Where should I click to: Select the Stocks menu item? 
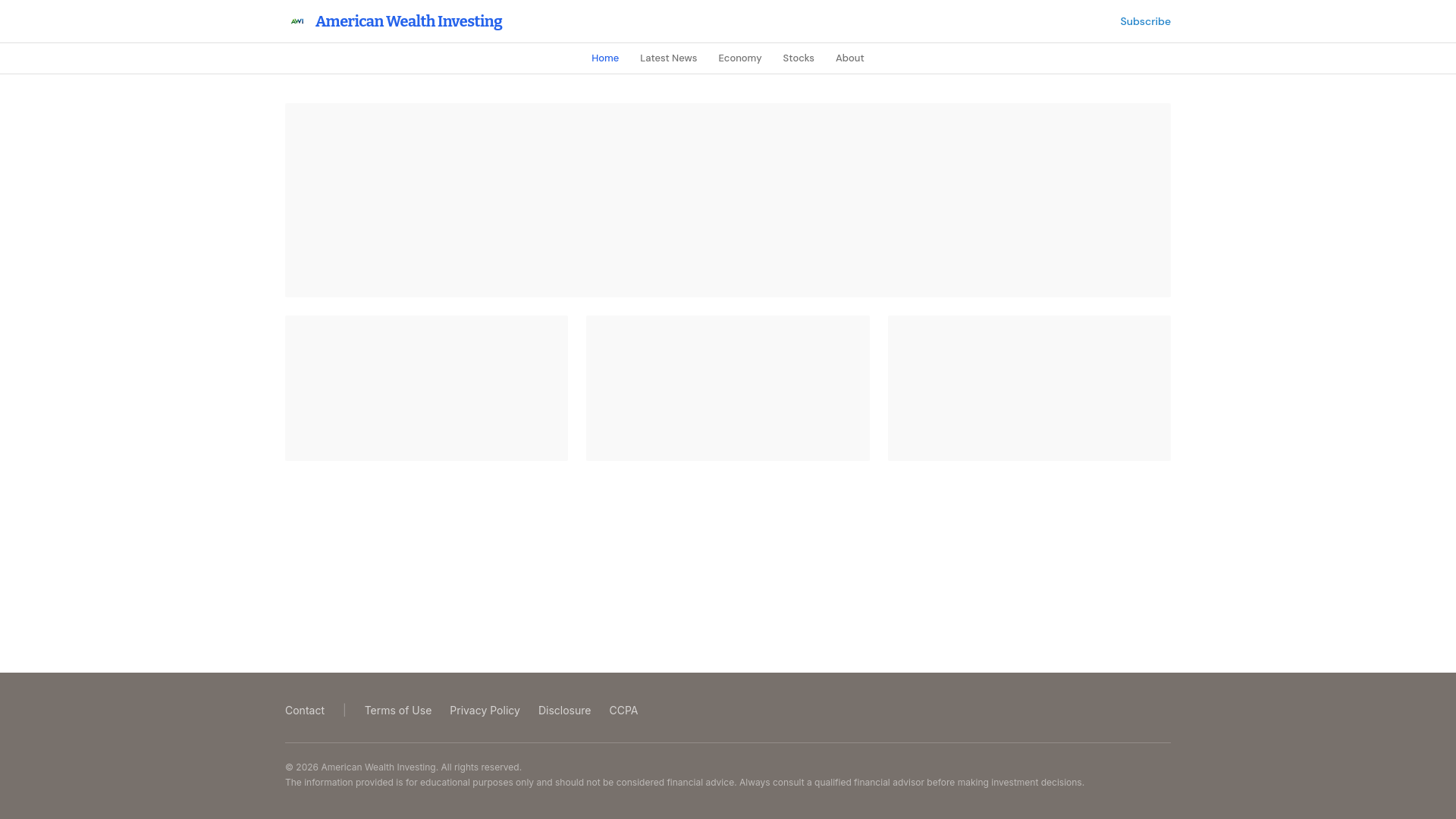pyautogui.click(x=799, y=58)
